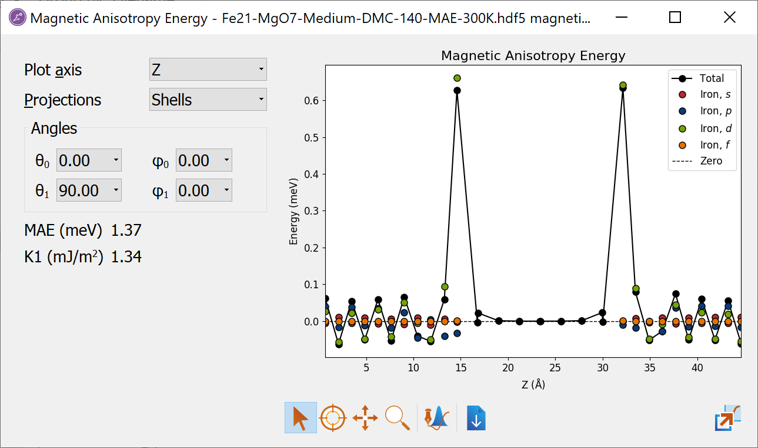
Task: Click the MAE (meV) value 1.37
Action: tap(126, 230)
